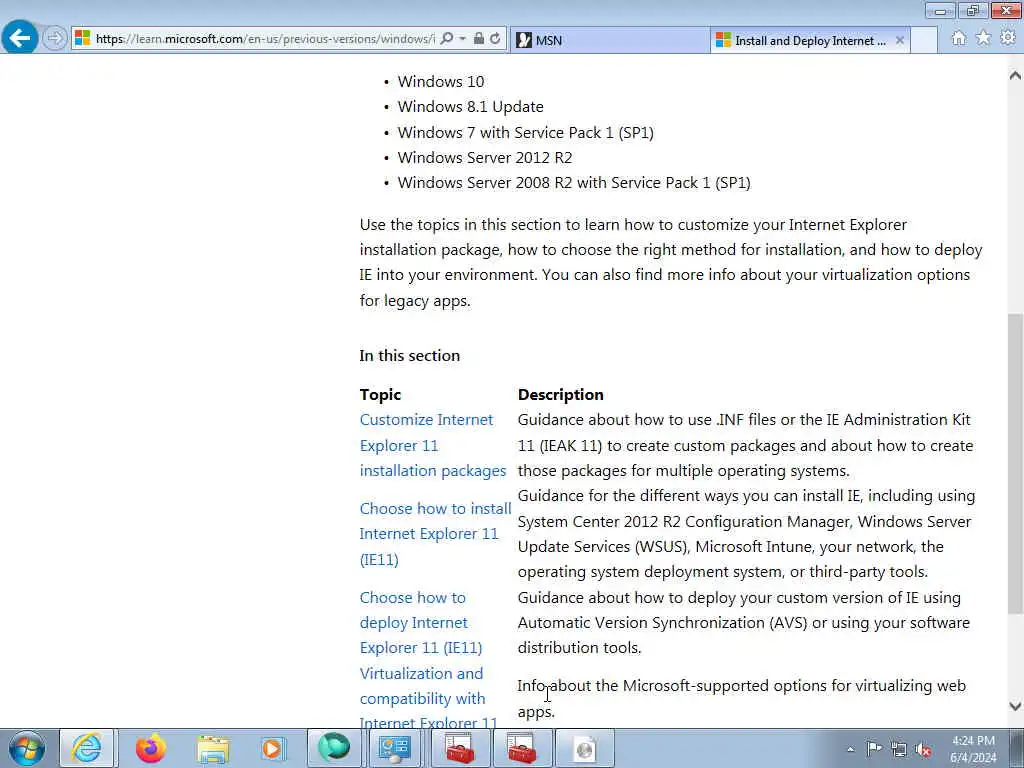Open a new blank tab
This screenshot has height=768, width=1024.
[x=923, y=40]
